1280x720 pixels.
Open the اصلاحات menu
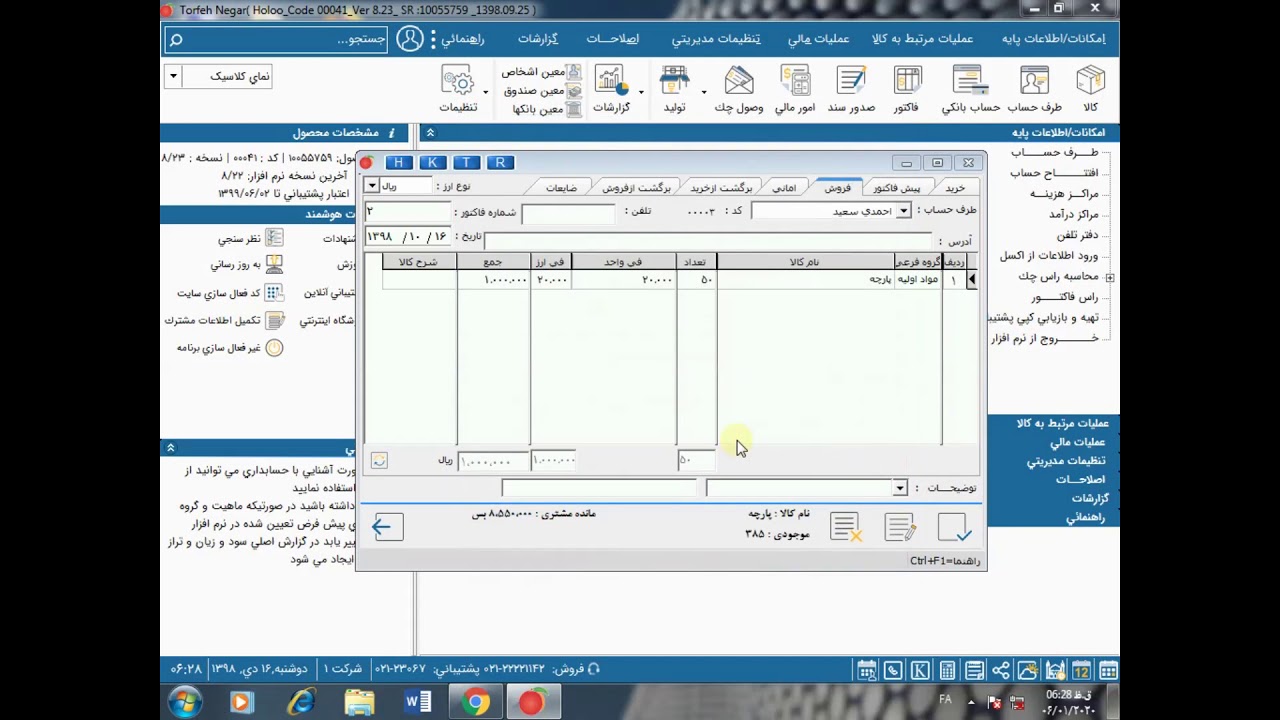(612, 39)
